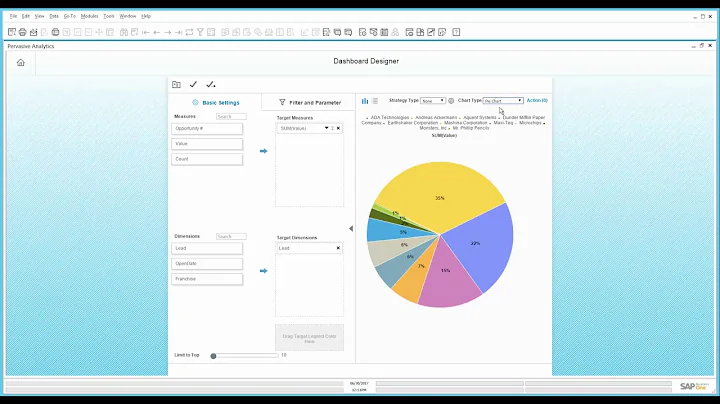Image resolution: width=720 pixels, height=404 pixels.
Task: Click ADA Technologies legend entry
Action: [x=388, y=118]
